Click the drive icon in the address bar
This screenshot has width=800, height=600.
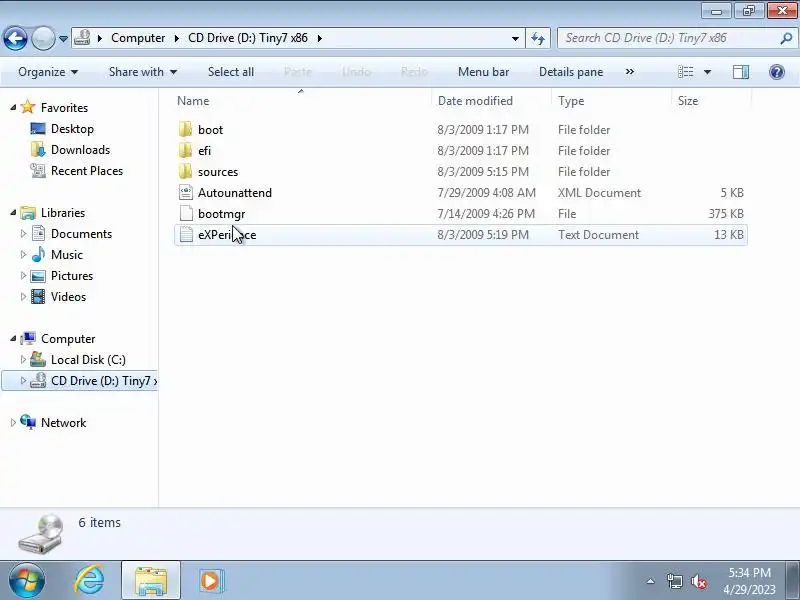pos(82,38)
